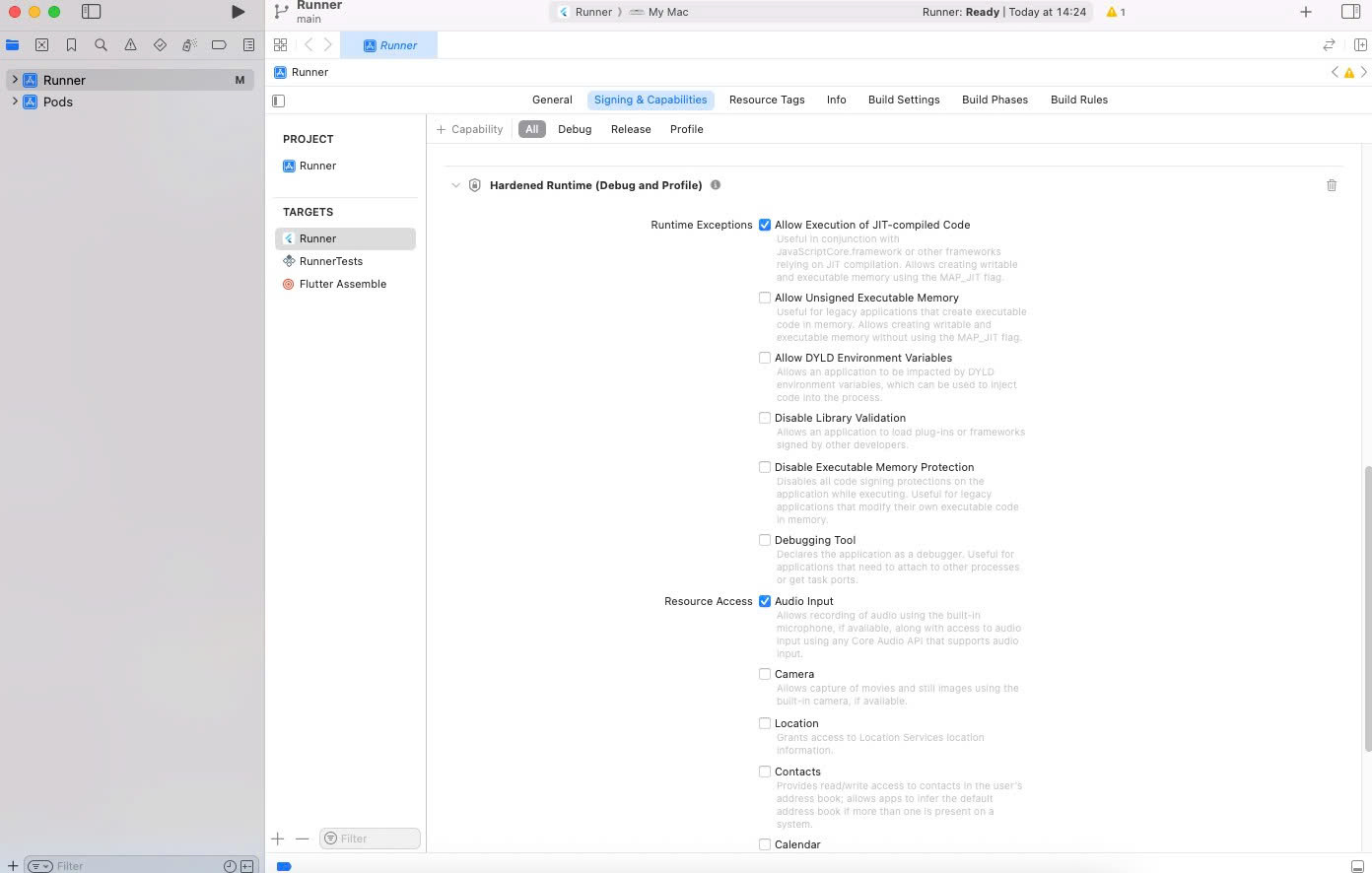Filter capabilities to Profile configuration
The height and width of the screenshot is (873, 1372).
687,129
